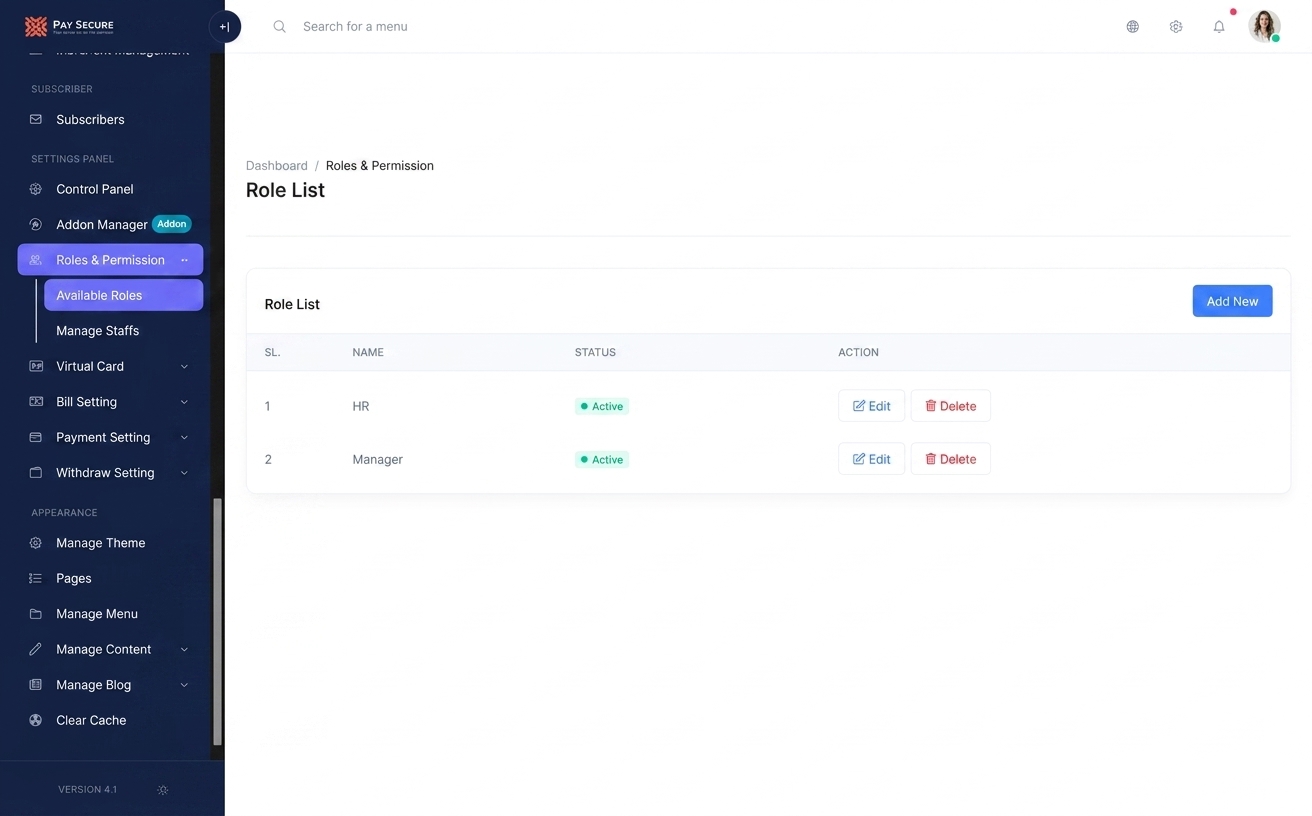Delete the Manager role

coord(950,459)
